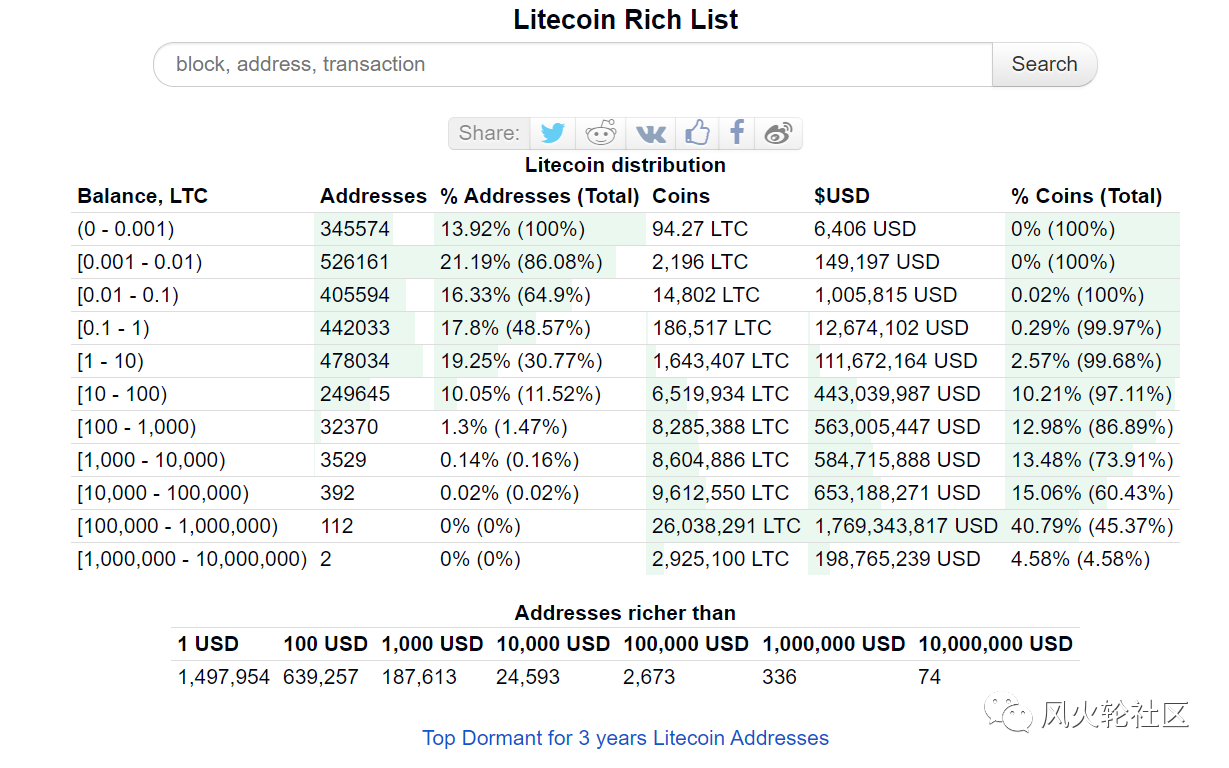Select the [0.01 - 0.1) balance row label

(128, 295)
